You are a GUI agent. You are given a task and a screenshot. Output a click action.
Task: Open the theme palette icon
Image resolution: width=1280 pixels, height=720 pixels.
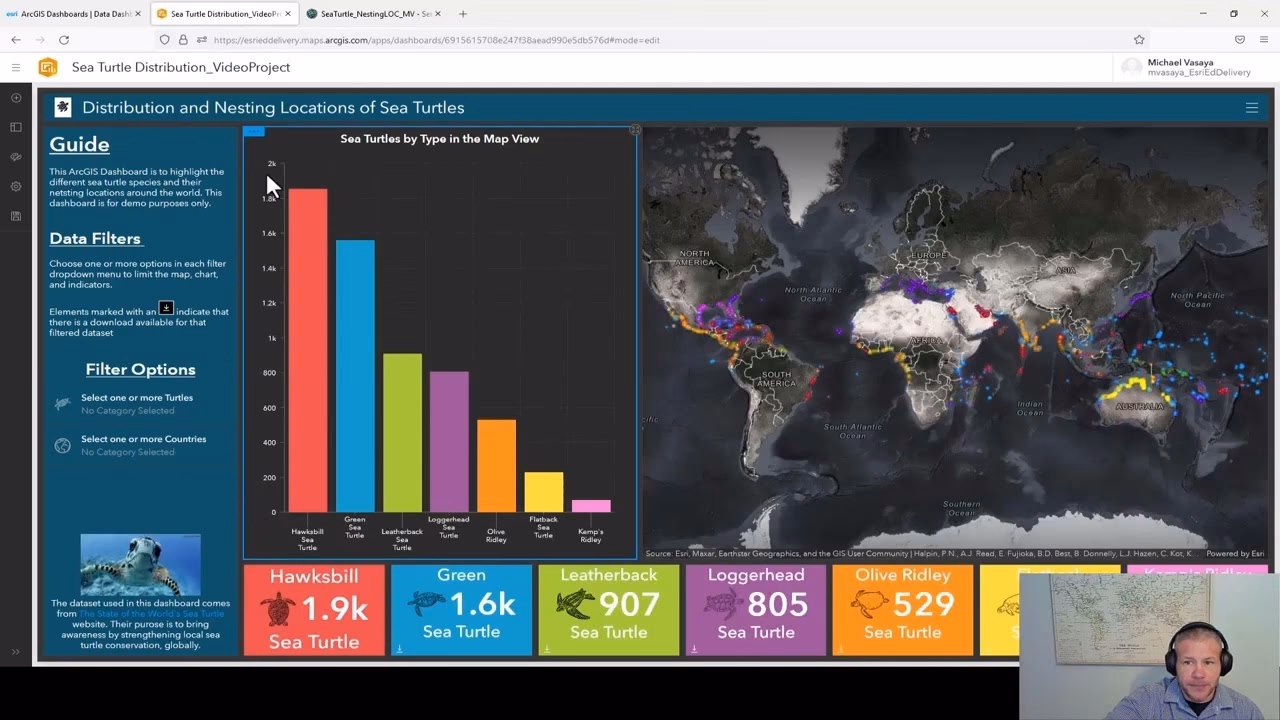tap(15, 157)
